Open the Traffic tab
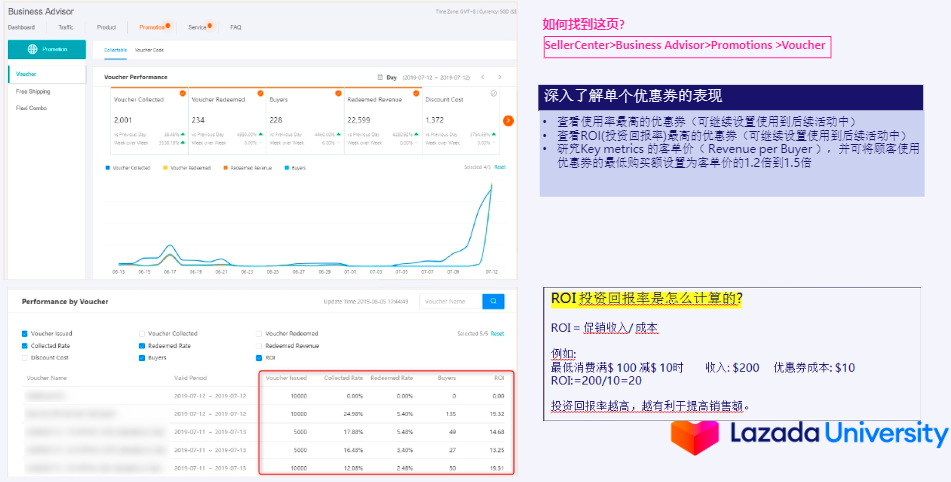The image size is (951, 482). 66,27
